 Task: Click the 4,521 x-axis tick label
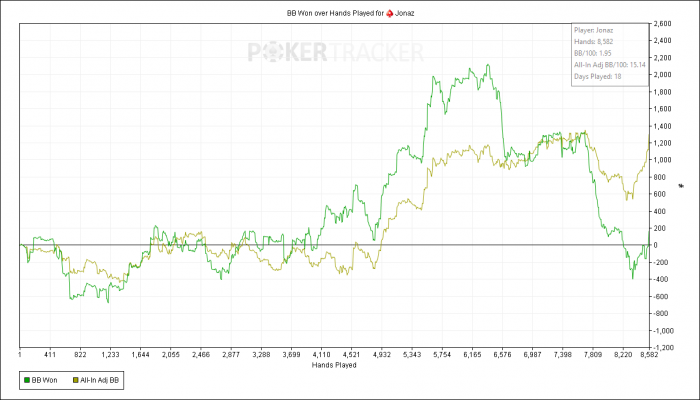point(351,355)
